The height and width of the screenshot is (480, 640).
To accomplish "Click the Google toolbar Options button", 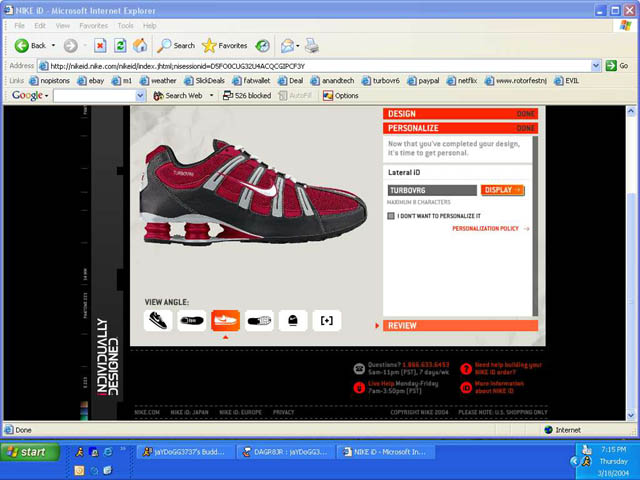I will [x=340, y=96].
